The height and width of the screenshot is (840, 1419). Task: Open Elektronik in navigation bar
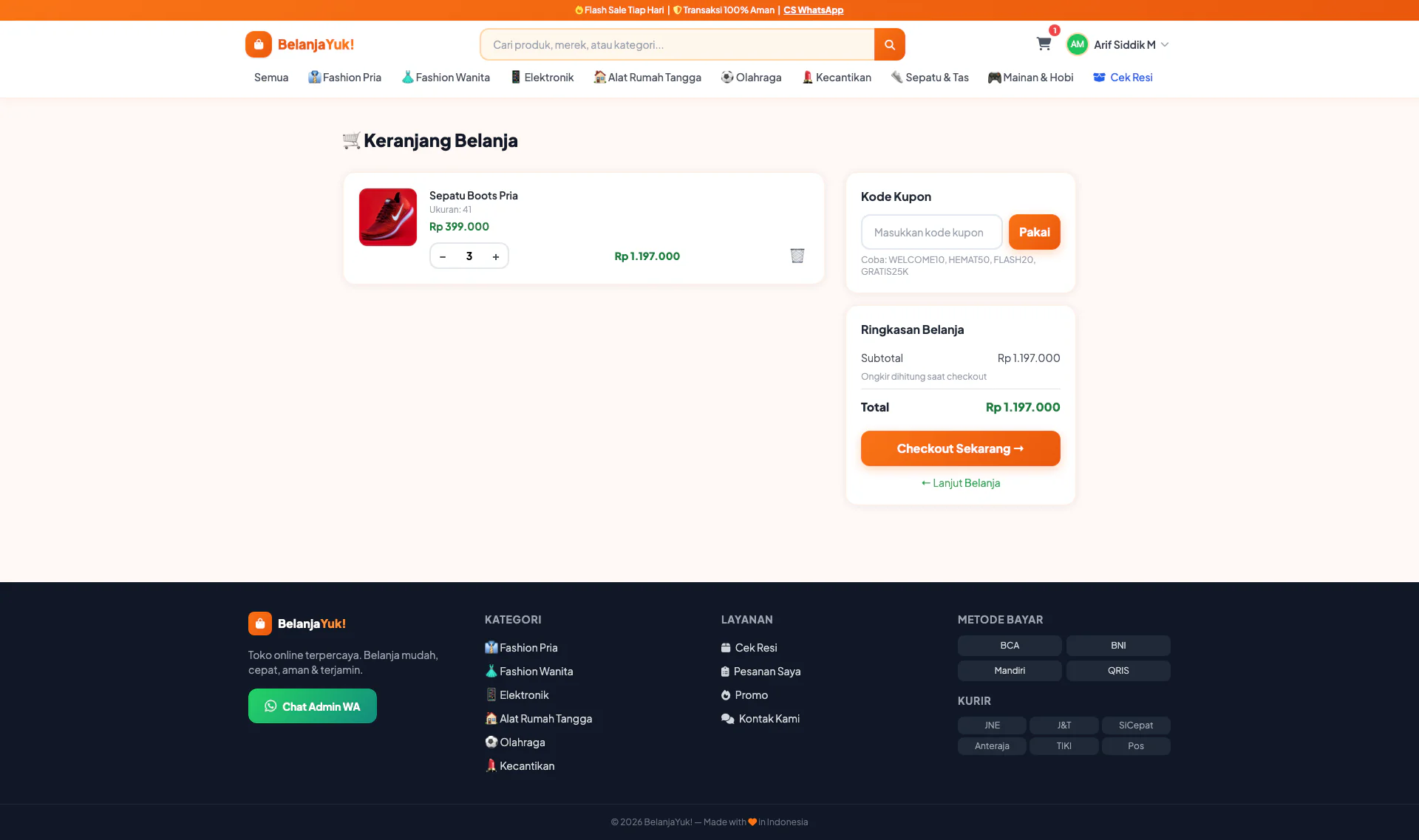point(542,78)
